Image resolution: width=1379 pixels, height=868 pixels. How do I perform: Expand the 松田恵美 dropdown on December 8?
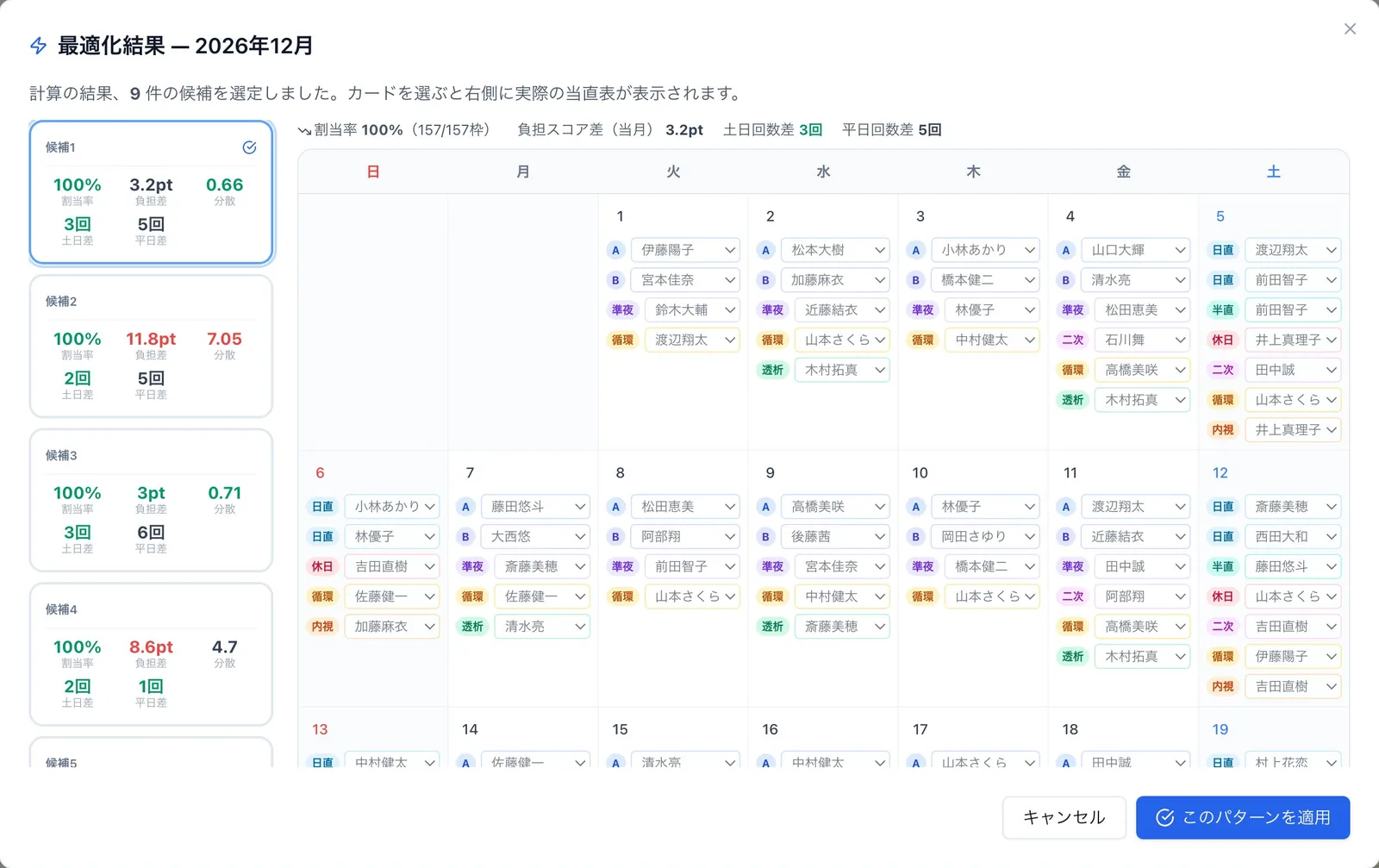(x=685, y=507)
